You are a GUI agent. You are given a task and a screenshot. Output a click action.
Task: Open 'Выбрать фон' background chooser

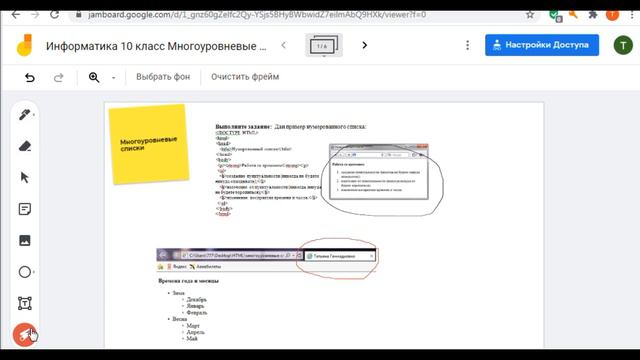point(163,77)
